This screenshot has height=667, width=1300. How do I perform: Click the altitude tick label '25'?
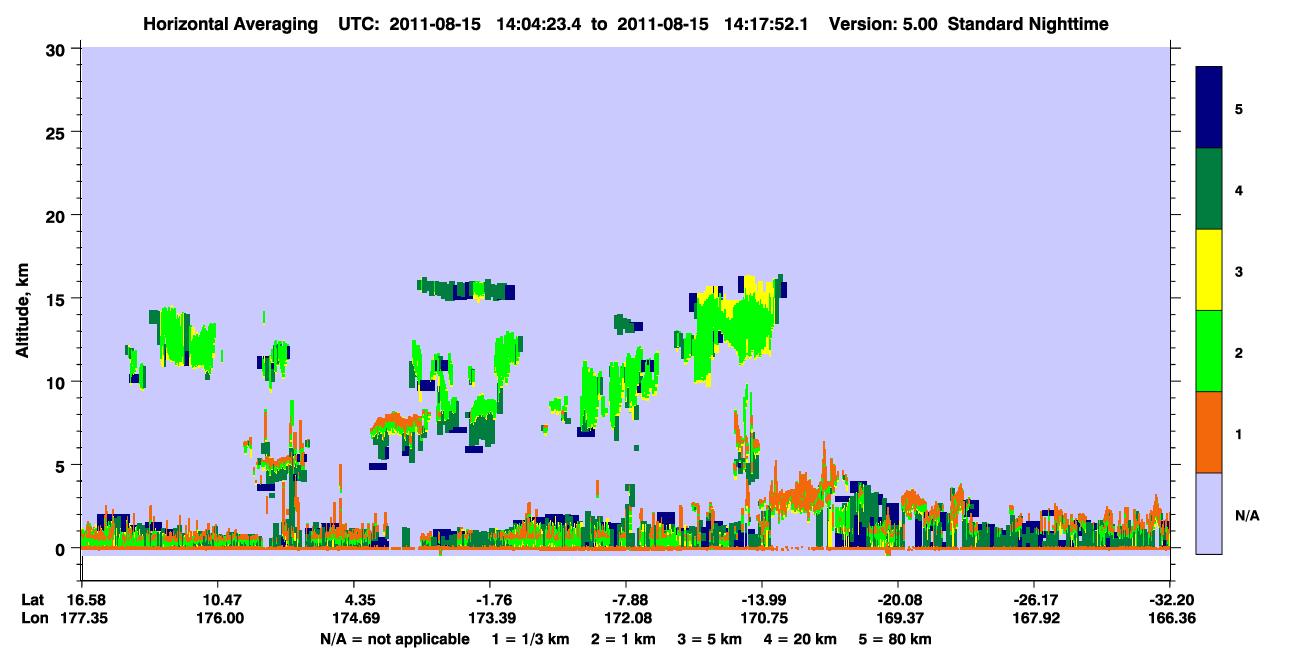pyautogui.click(x=57, y=132)
